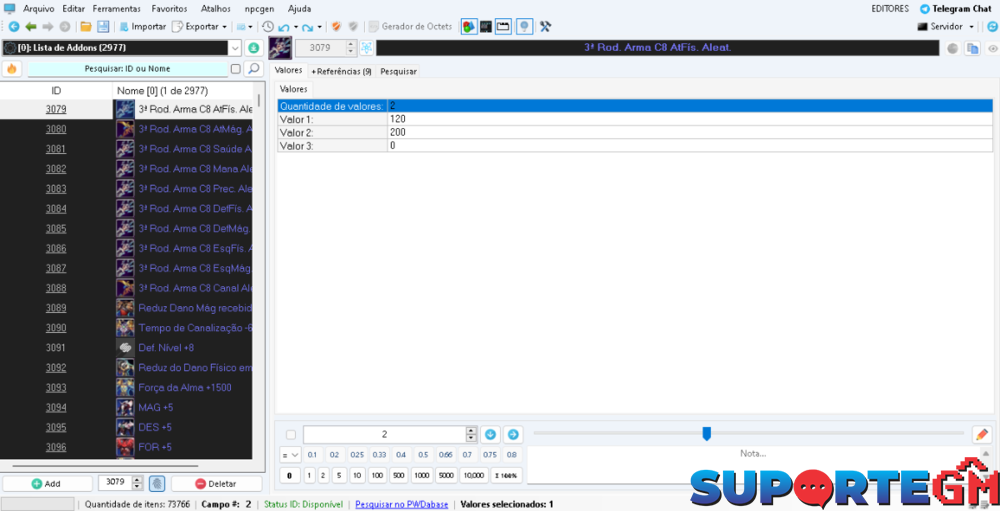Open the equals operator dropdown

pos(290,455)
